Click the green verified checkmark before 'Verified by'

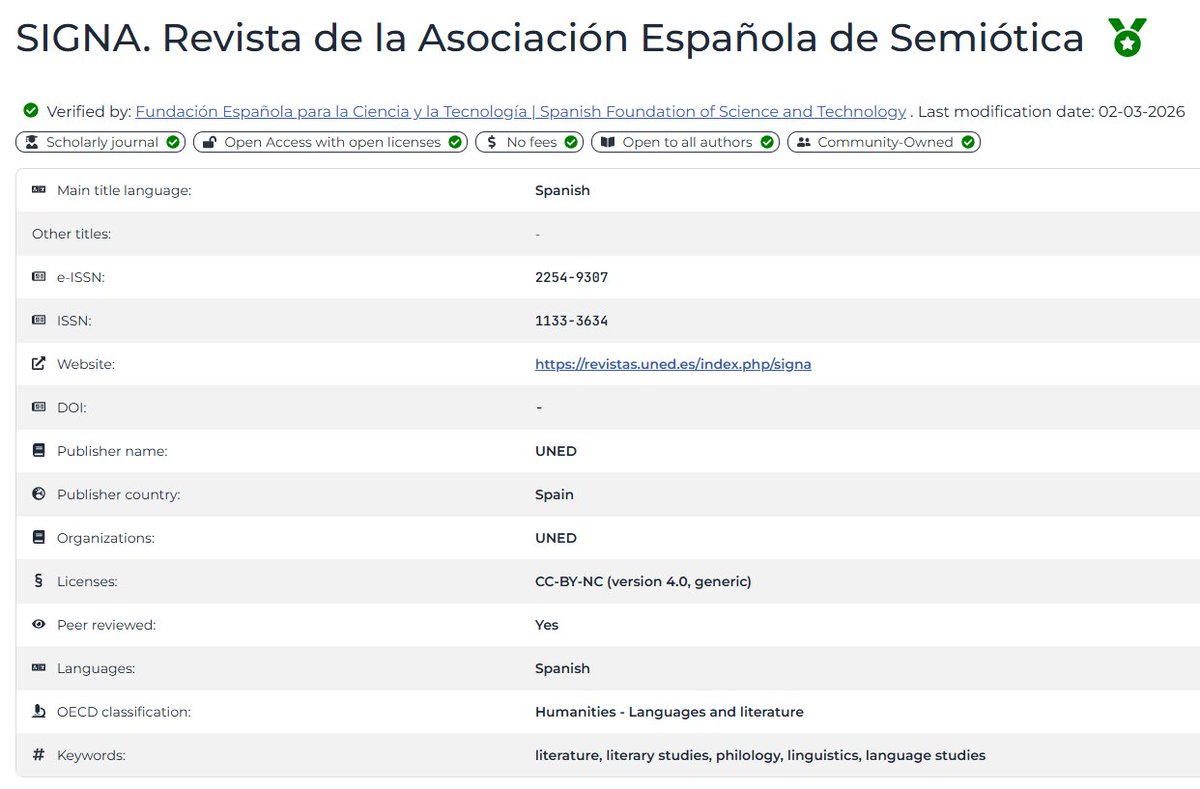click(31, 110)
